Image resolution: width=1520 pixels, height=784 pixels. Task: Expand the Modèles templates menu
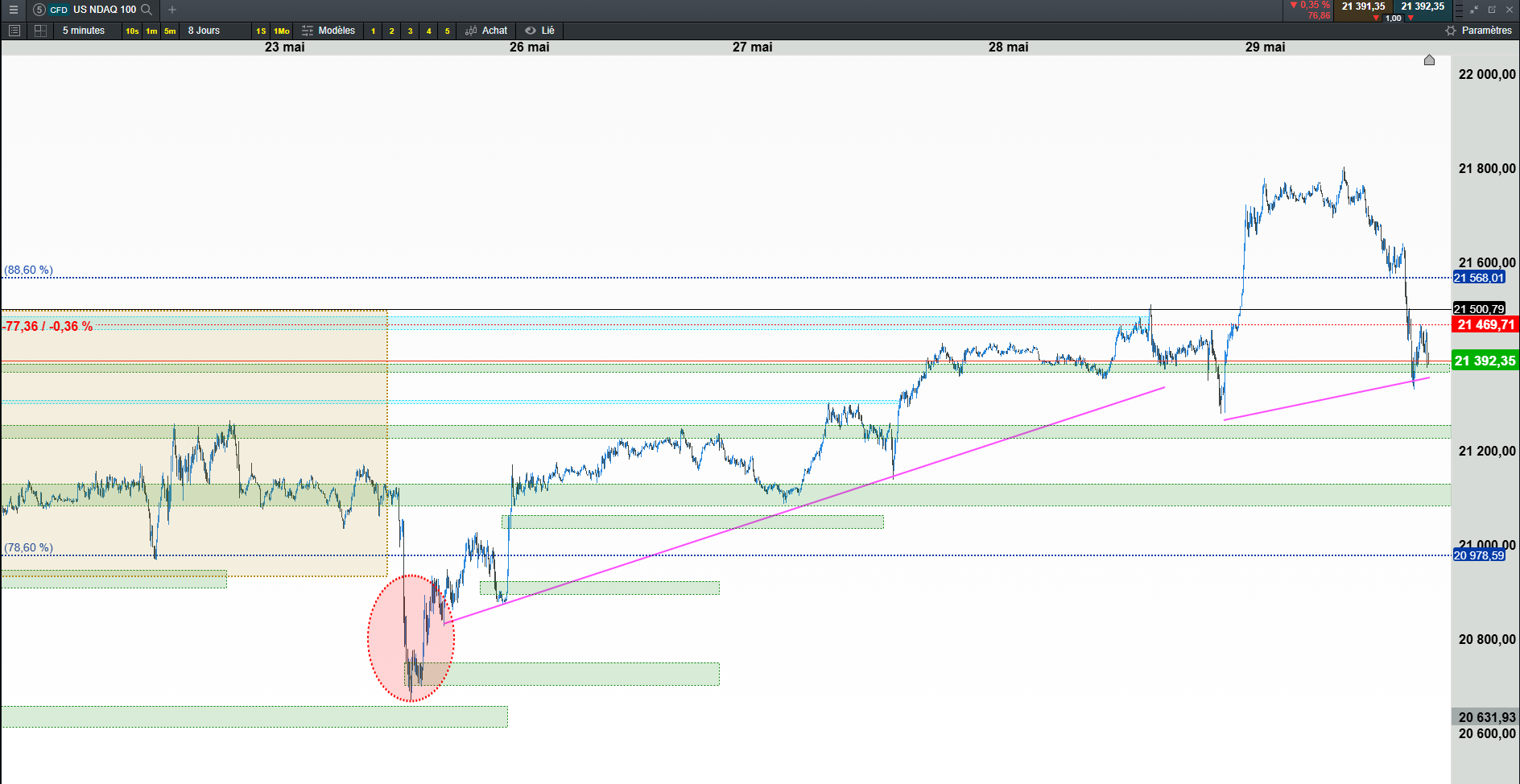click(x=328, y=31)
